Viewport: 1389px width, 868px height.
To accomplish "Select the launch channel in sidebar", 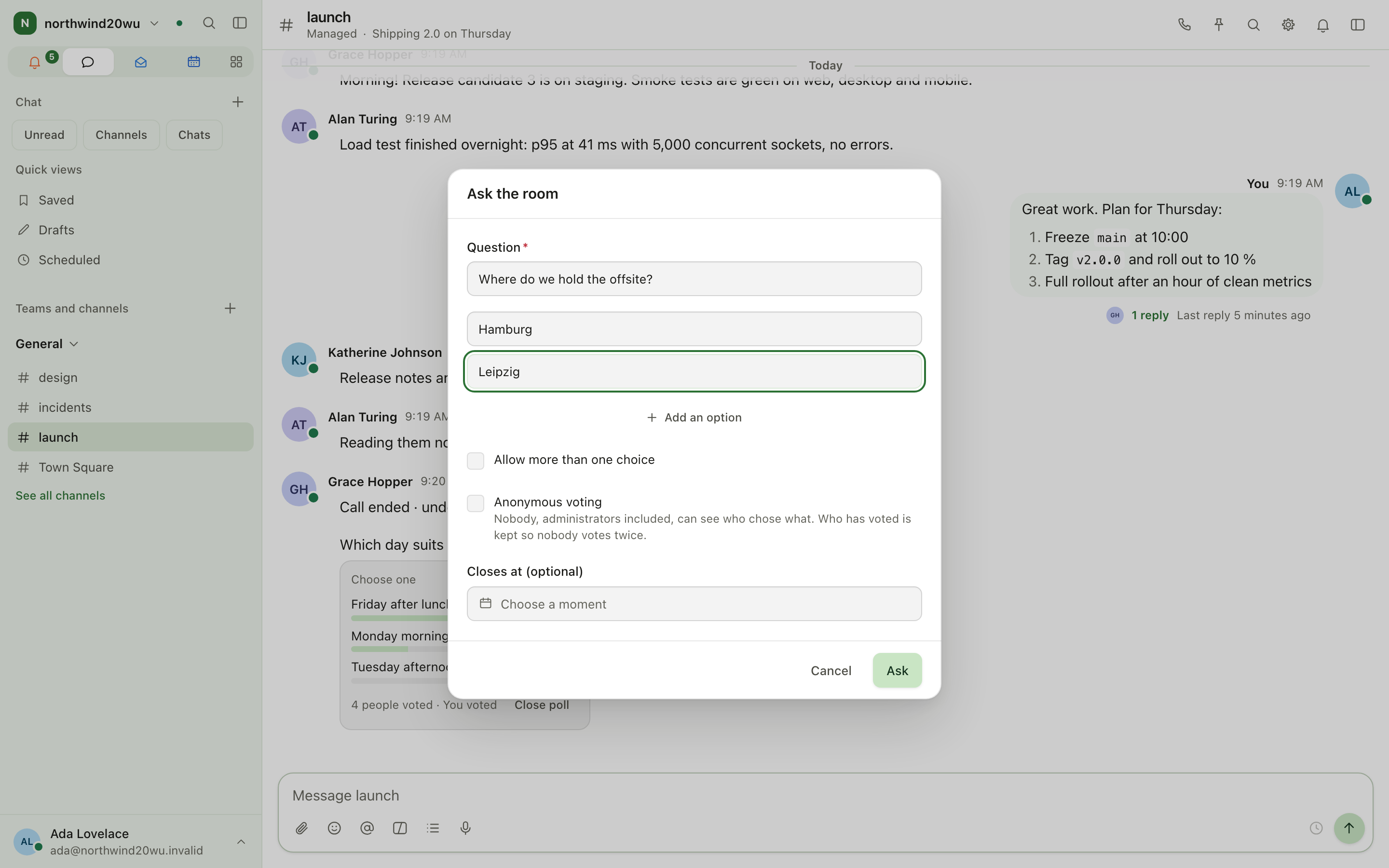I will [x=130, y=437].
